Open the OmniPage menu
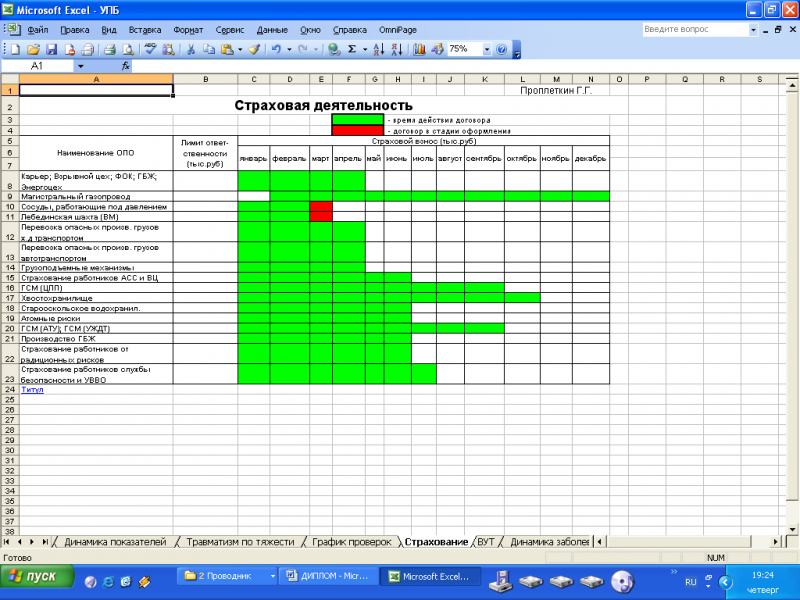The width and height of the screenshot is (800, 600). click(x=398, y=30)
